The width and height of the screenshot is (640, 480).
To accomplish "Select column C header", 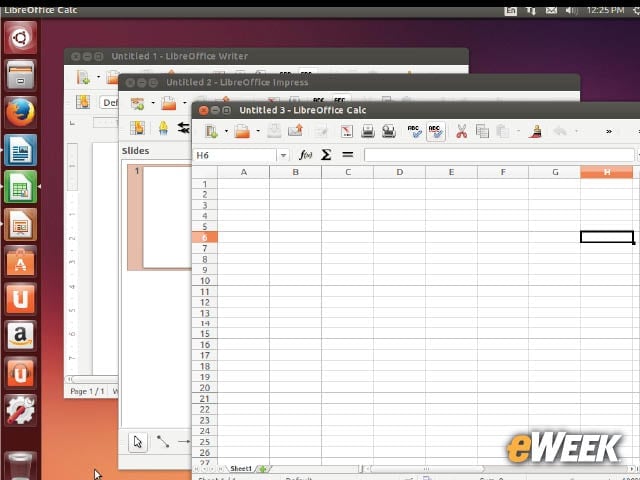I will (347, 172).
